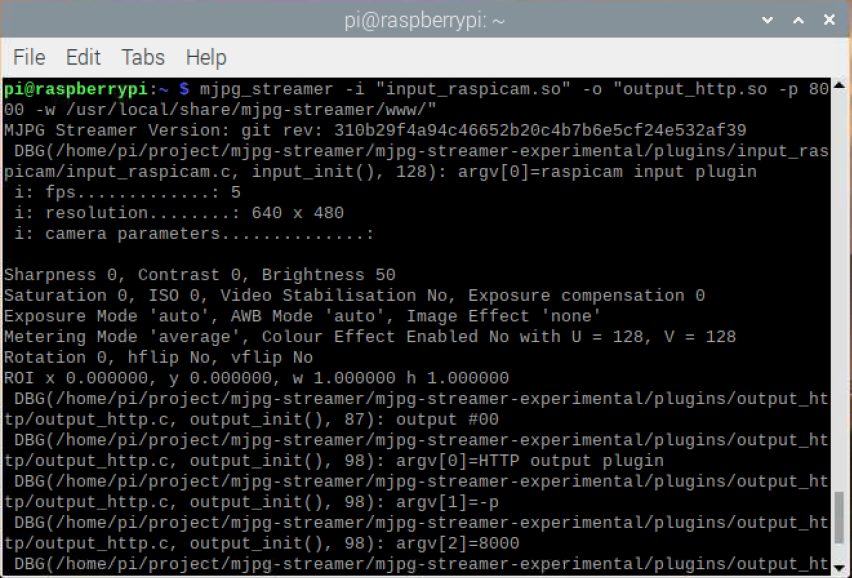
Task: Open the Tabs menu
Action: coord(143,57)
